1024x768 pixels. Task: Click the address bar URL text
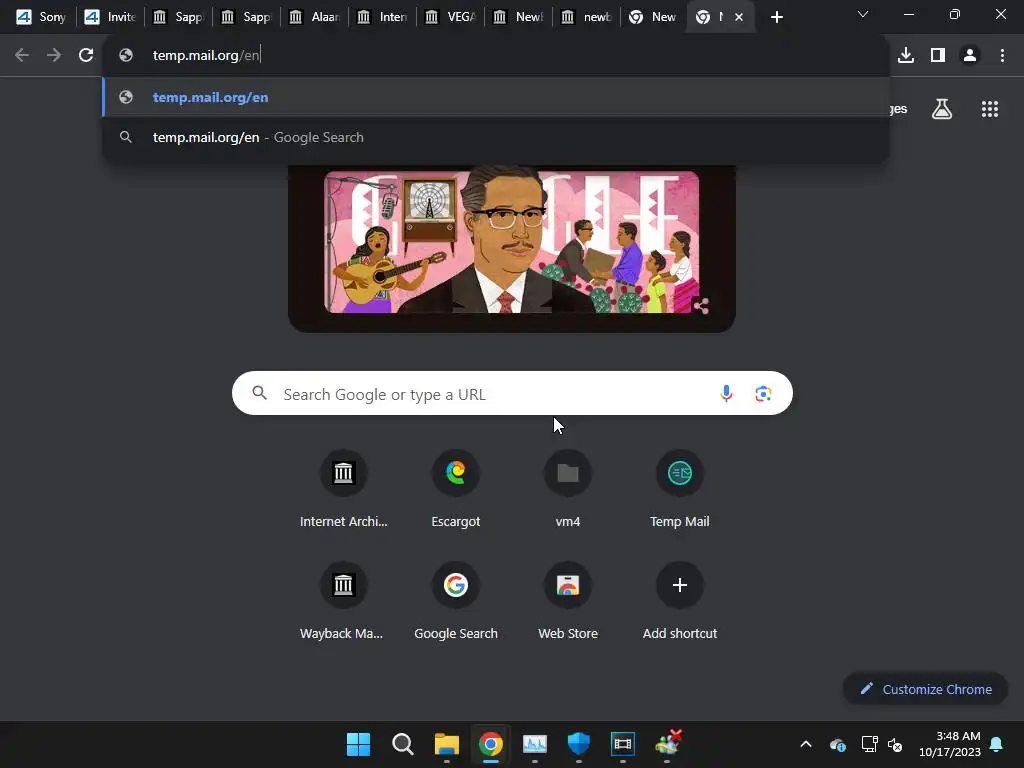click(x=206, y=55)
